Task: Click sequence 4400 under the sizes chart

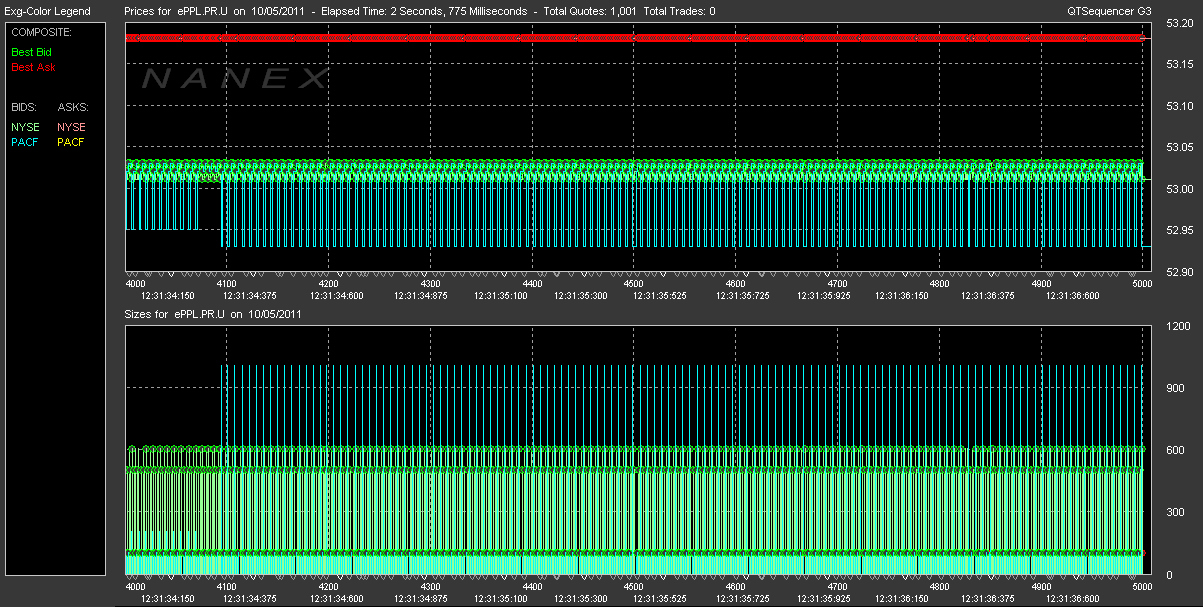Action: click(532, 586)
